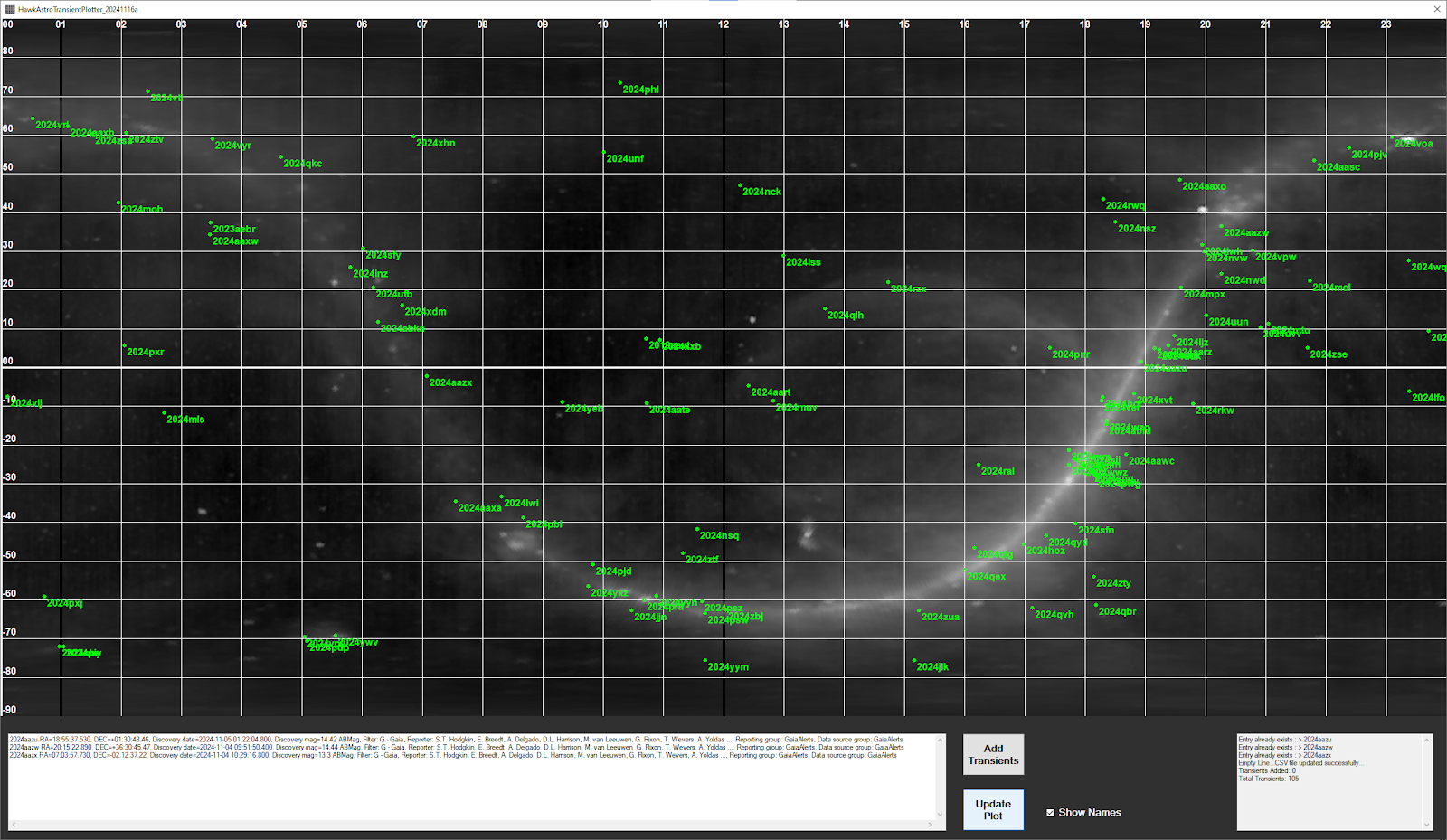Click the 2024pjd transient label
Image resolution: width=1447 pixels, height=840 pixels.
(614, 571)
